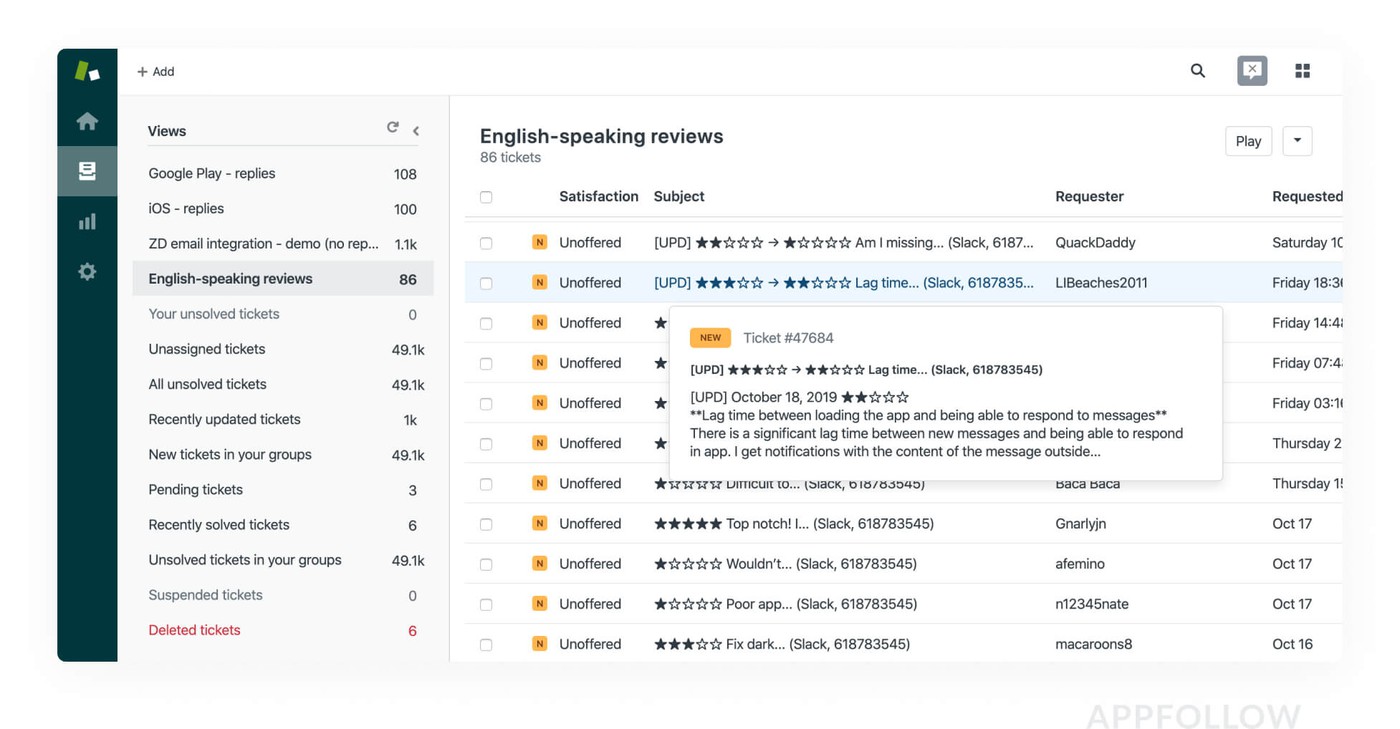Open the Views tickets sidebar icon
The height and width of the screenshot is (729, 1400).
point(87,171)
